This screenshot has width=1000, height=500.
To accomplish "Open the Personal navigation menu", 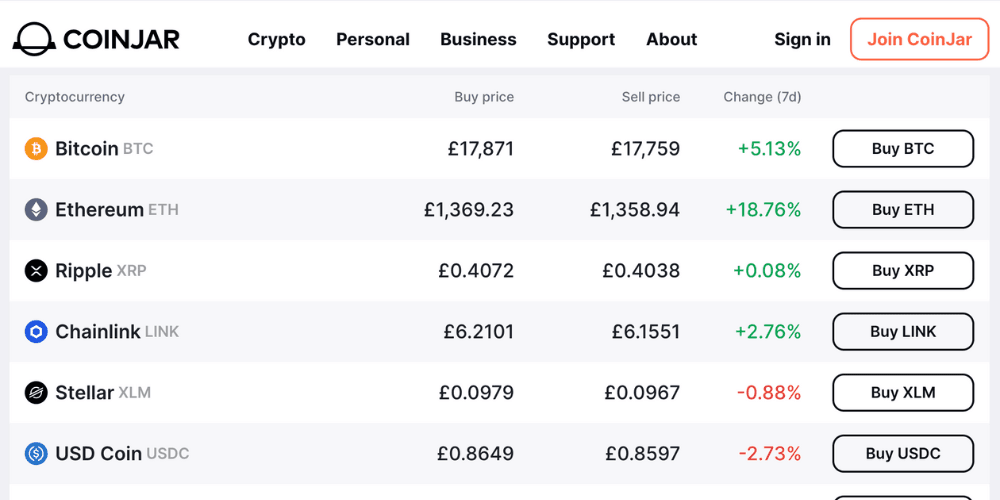I will [373, 40].
